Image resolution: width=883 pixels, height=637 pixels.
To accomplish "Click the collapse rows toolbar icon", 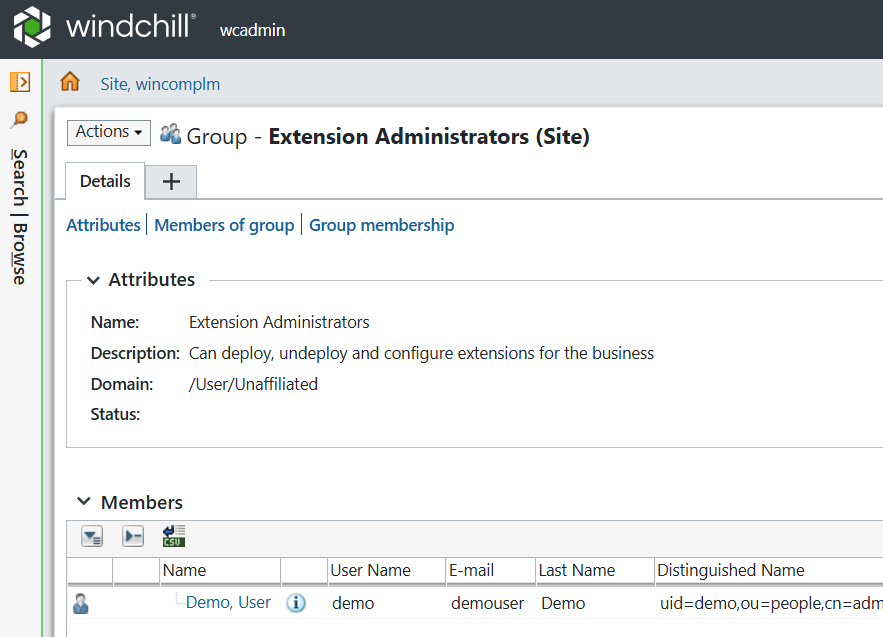I will 133,537.
